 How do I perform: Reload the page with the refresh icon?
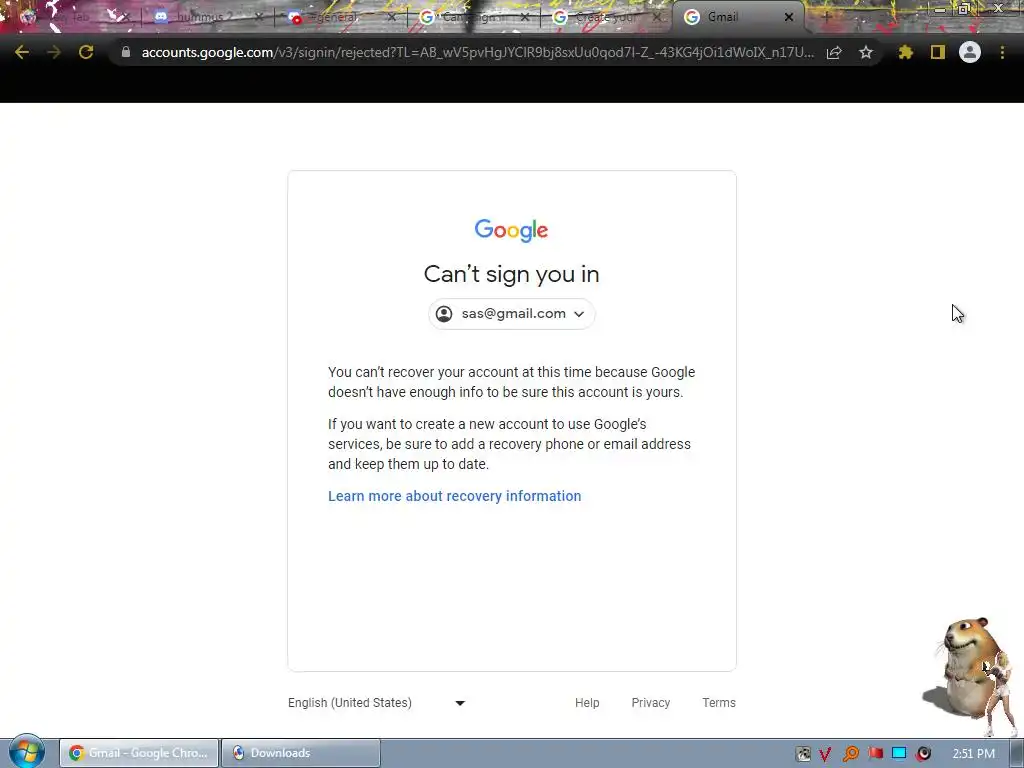click(86, 52)
